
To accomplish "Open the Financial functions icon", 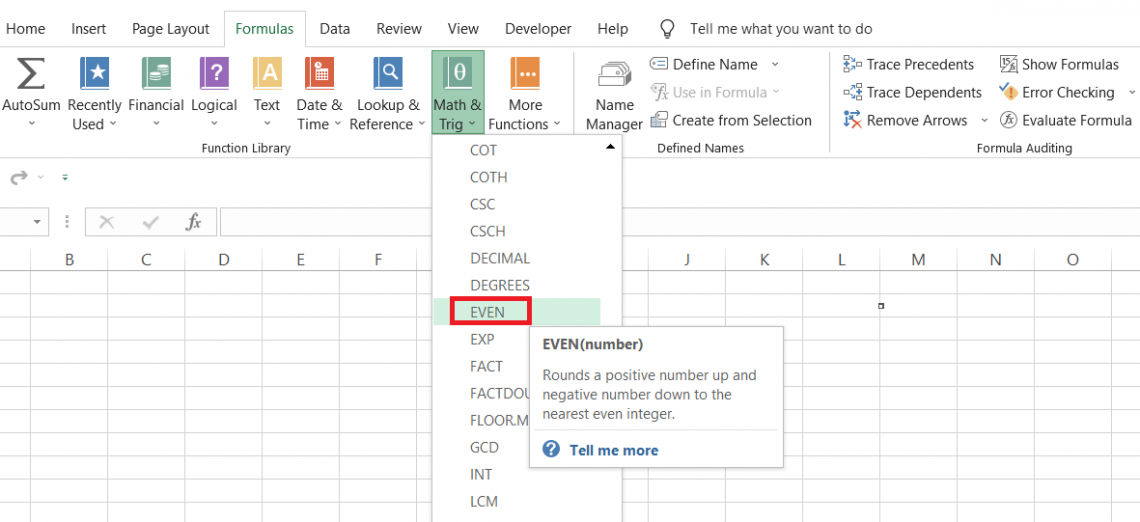I will click(156, 75).
